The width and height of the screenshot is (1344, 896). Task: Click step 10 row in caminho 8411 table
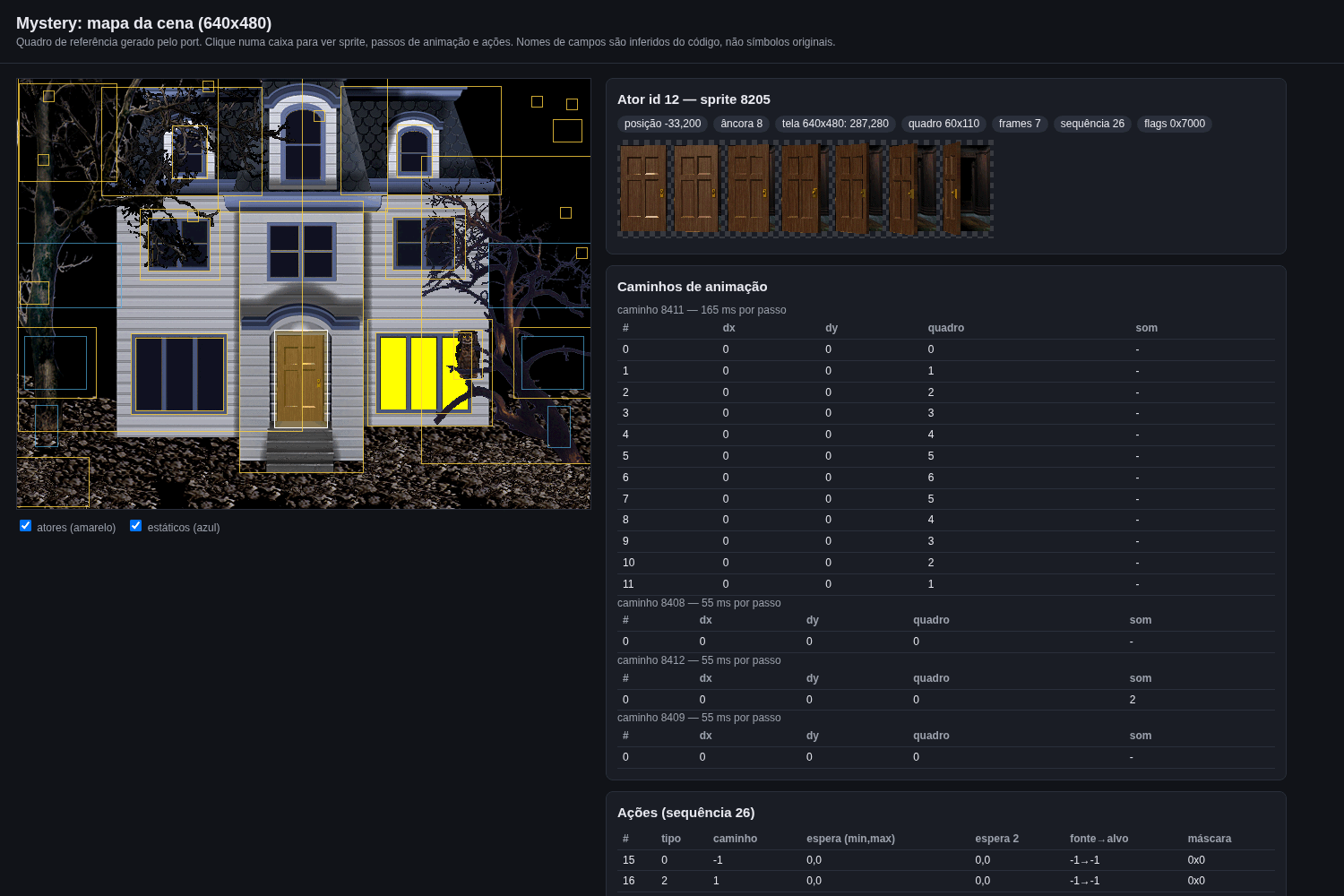point(946,563)
